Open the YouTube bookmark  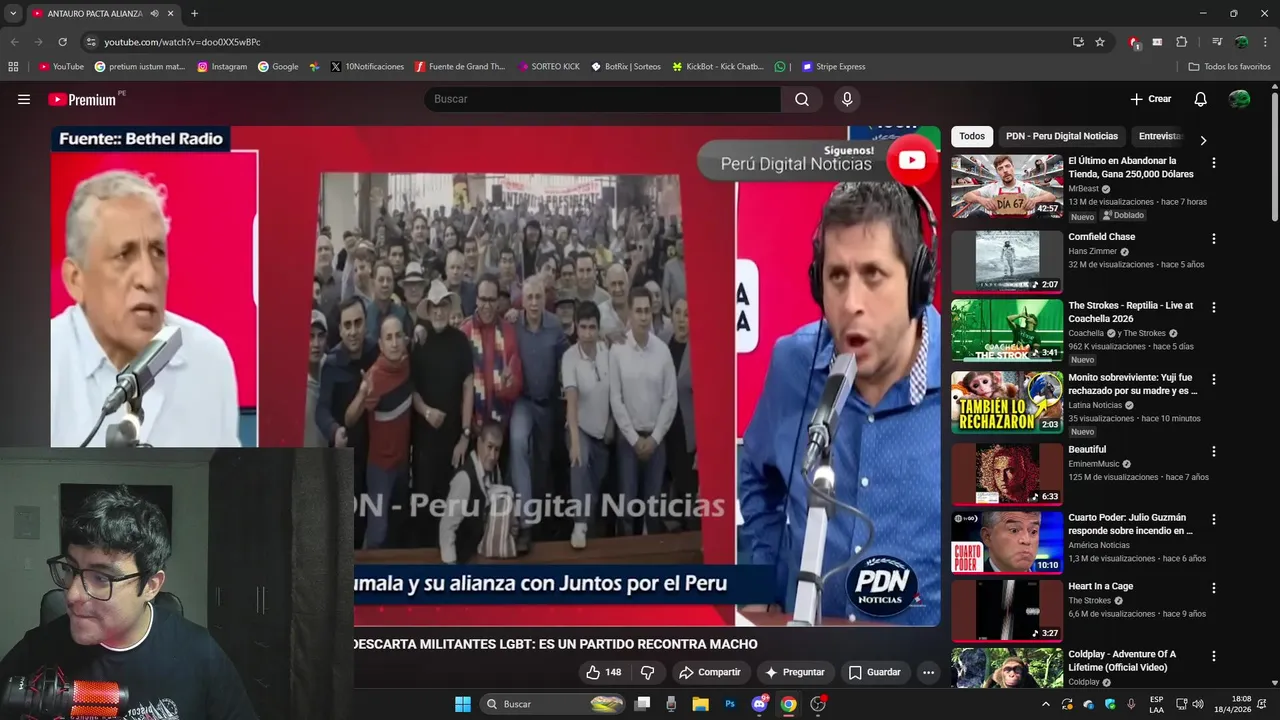pyautogui.click(x=61, y=67)
